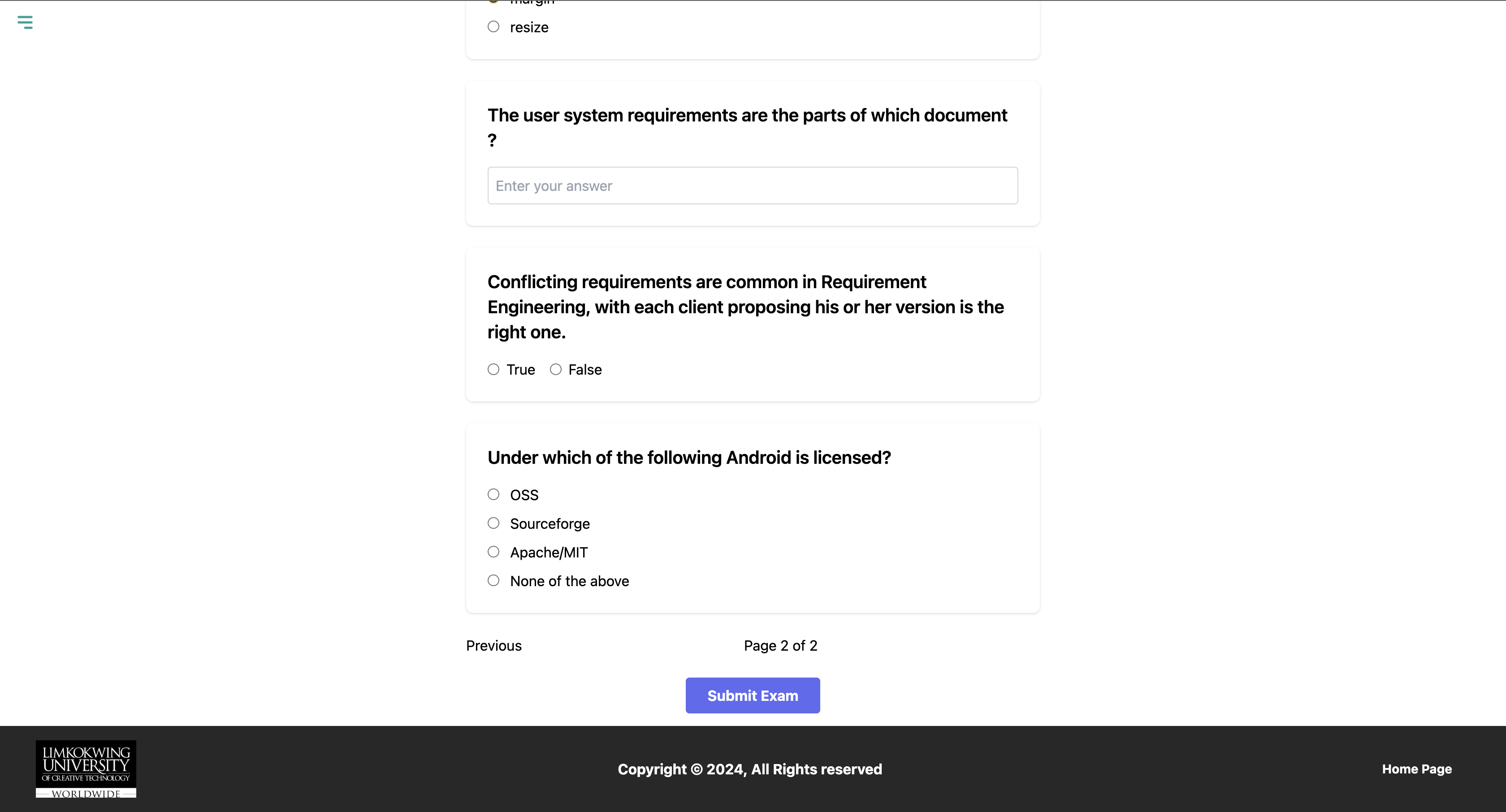Choose True for conflicting requirements

(x=493, y=369)
